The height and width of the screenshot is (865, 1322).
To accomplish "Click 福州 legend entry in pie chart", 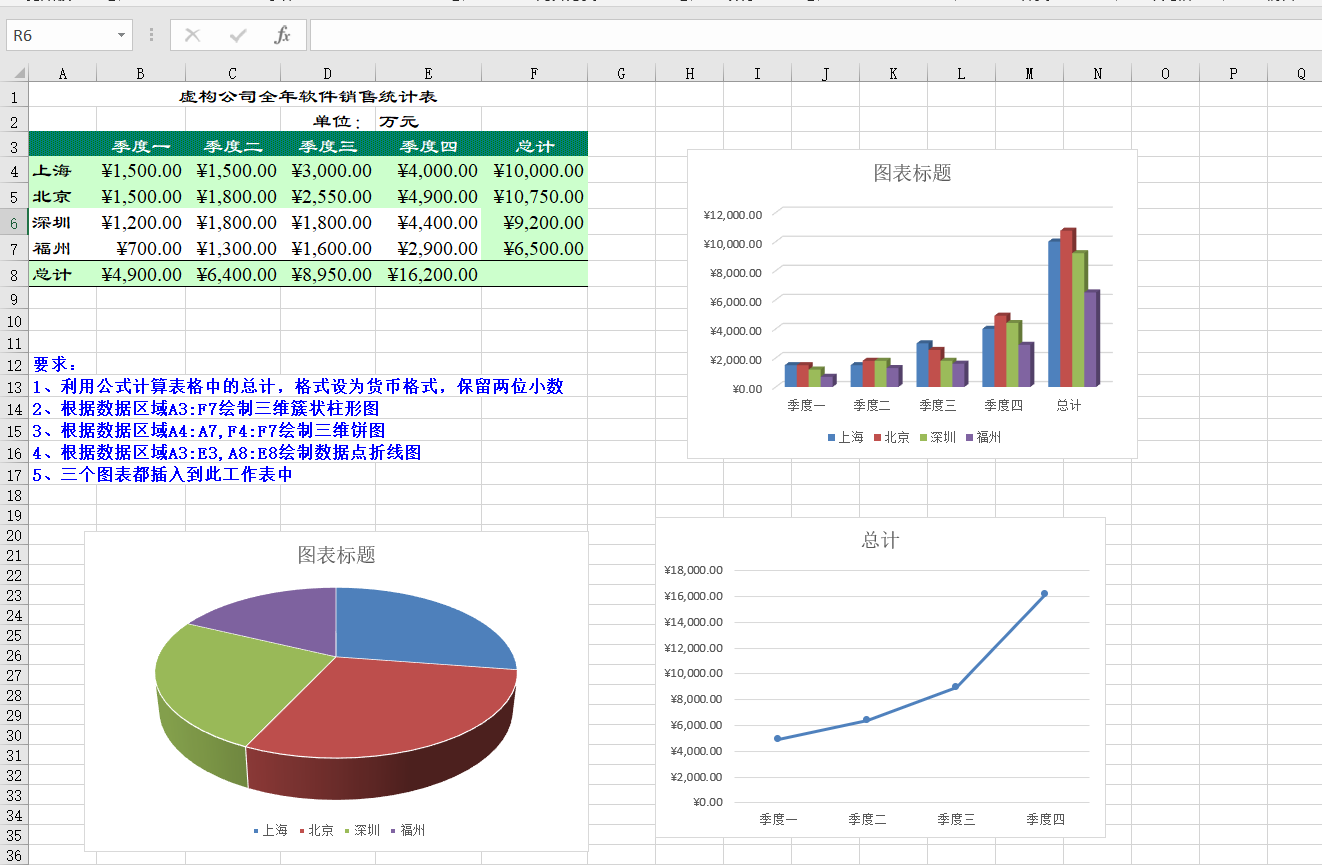I will coord(407,830).
